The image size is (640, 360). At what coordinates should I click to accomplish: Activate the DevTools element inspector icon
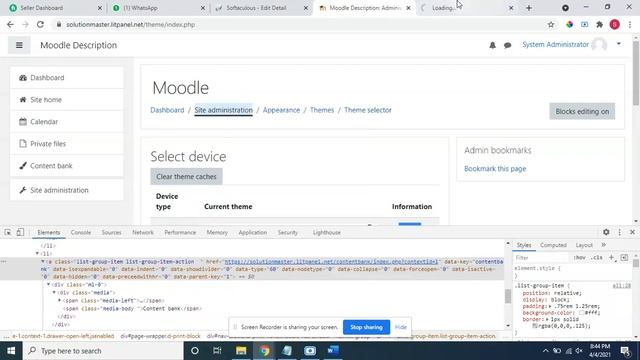coord(8,232)
